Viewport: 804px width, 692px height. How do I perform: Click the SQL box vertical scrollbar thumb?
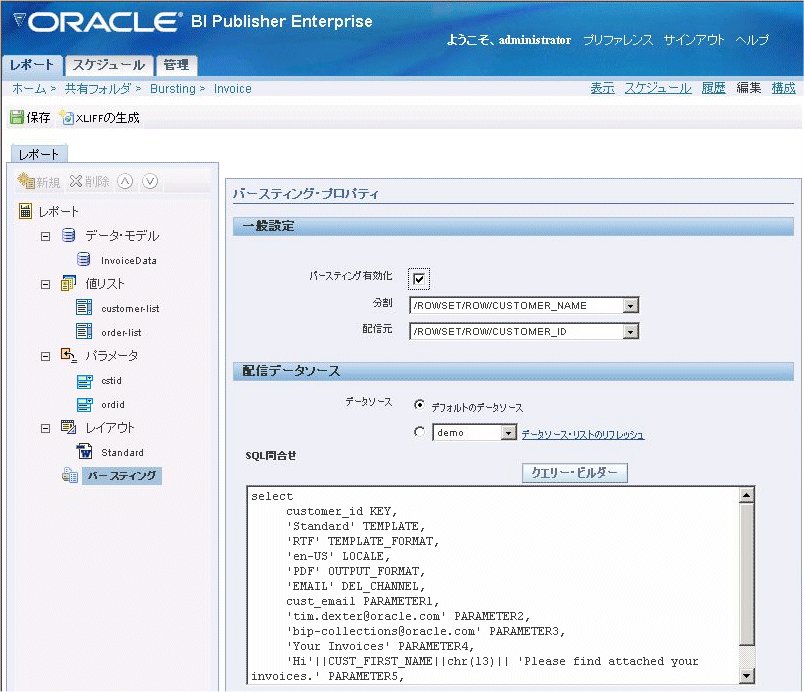[x=747, y=574]
